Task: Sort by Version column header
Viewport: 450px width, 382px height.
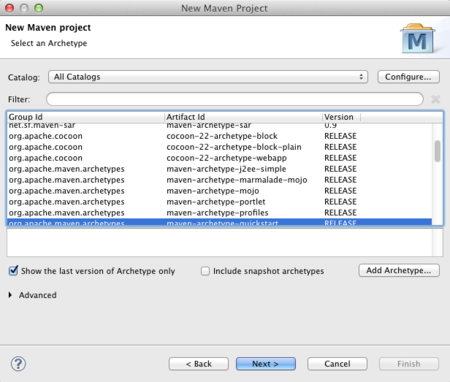Action: pyautogui.click(x=341, y=117)
